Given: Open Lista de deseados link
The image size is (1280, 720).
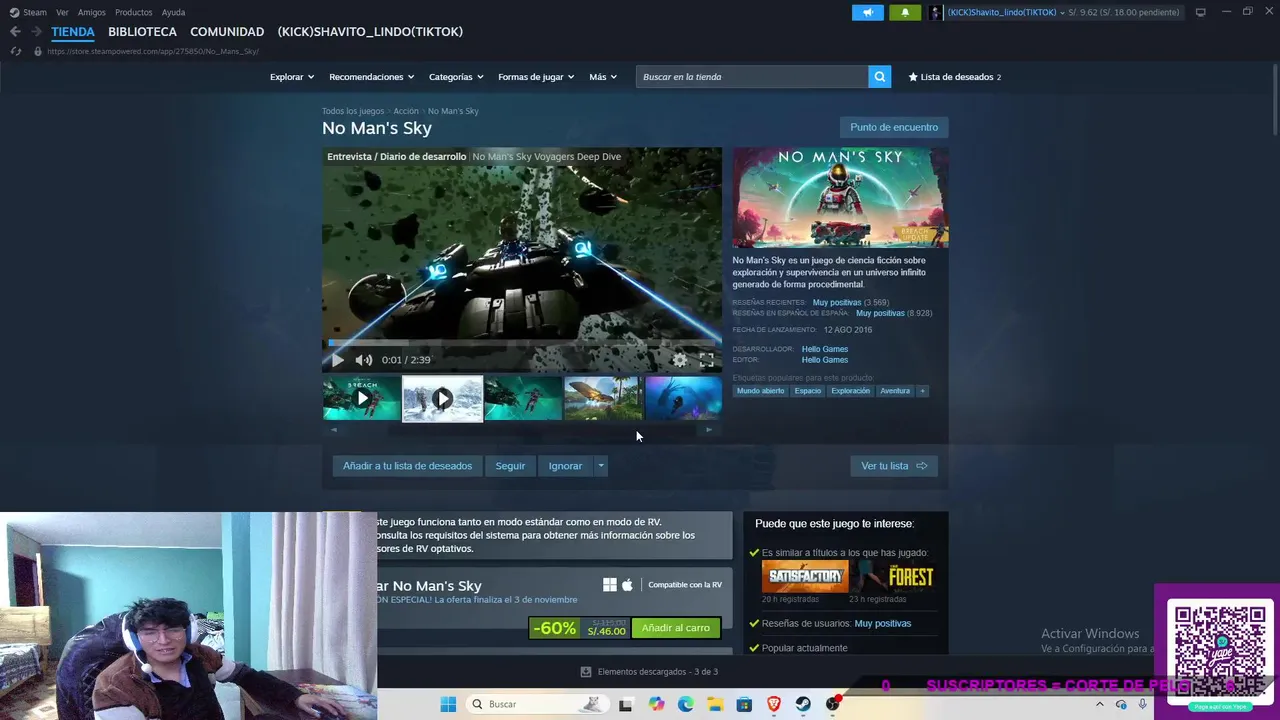Looking at the screenshot, I should [954, 77].
